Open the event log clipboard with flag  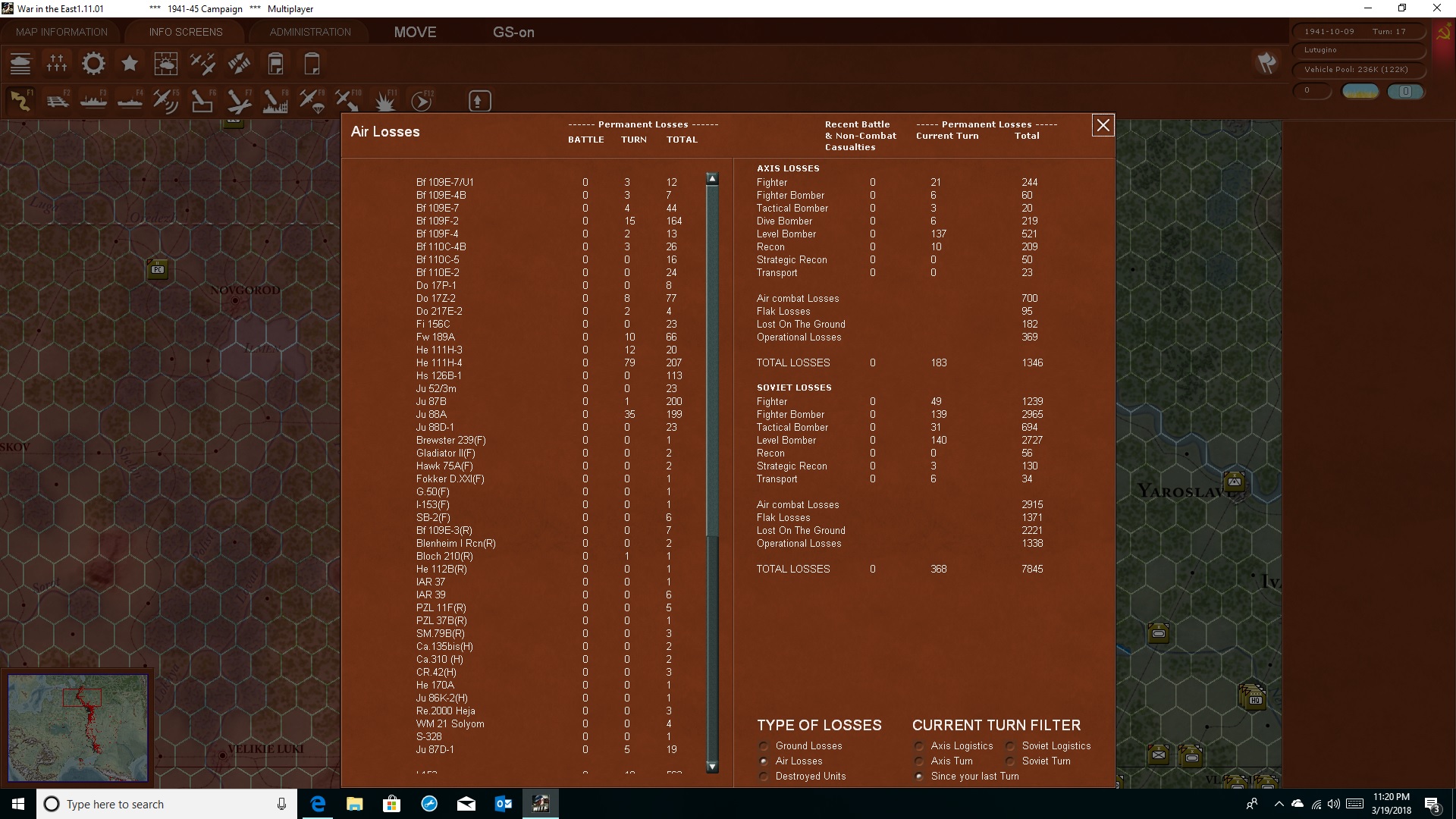(x=275, y=64)
